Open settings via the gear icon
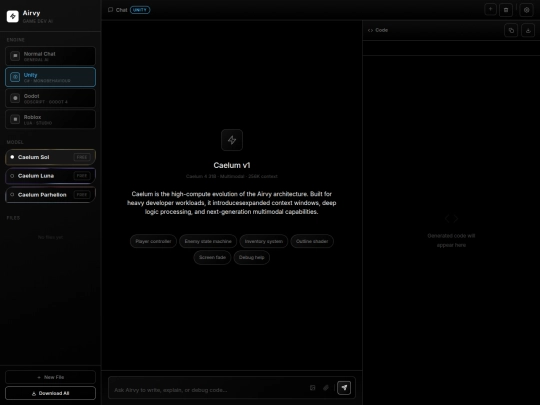The height and width of the screenshot is (405, 540). [x=527, y=10]
